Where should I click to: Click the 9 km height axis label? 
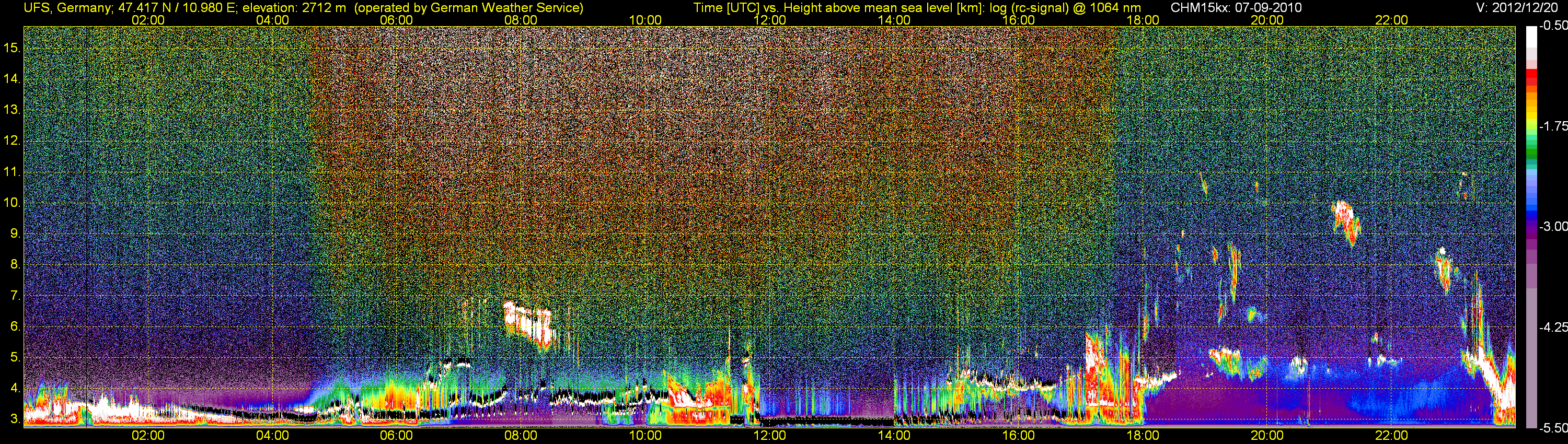15,233
